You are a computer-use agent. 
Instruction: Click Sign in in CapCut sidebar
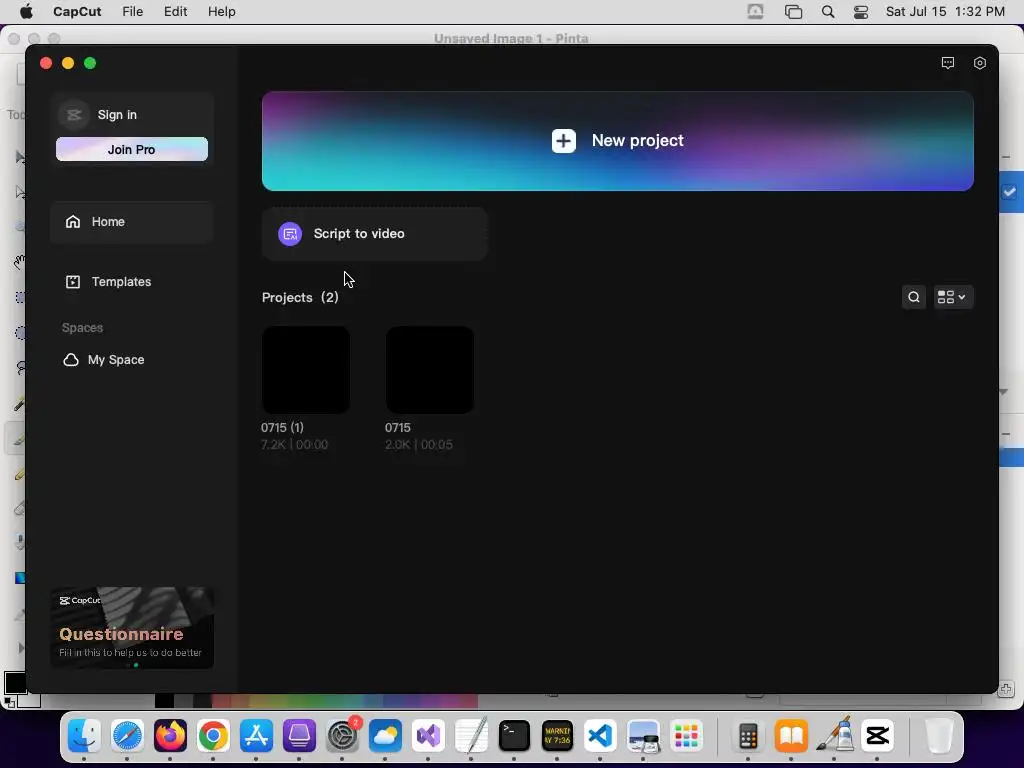(x=117, y=115)
